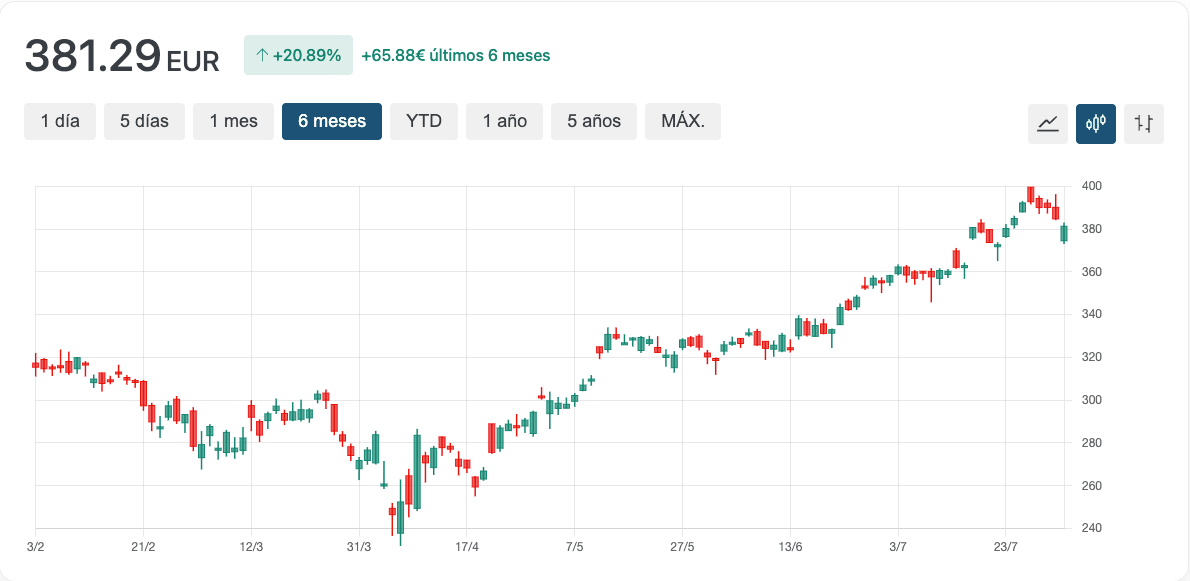1190x581 pixels.
Task: Click the 240 price axis label
Action: (x=1091, y=528)
